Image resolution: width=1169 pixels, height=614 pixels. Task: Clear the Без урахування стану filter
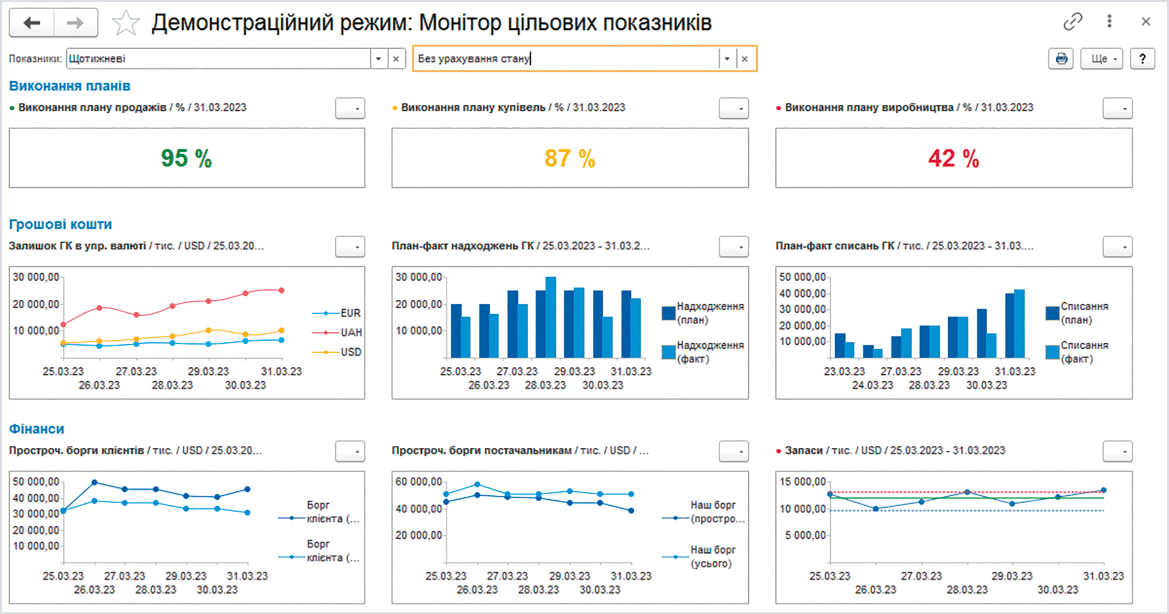744,59
